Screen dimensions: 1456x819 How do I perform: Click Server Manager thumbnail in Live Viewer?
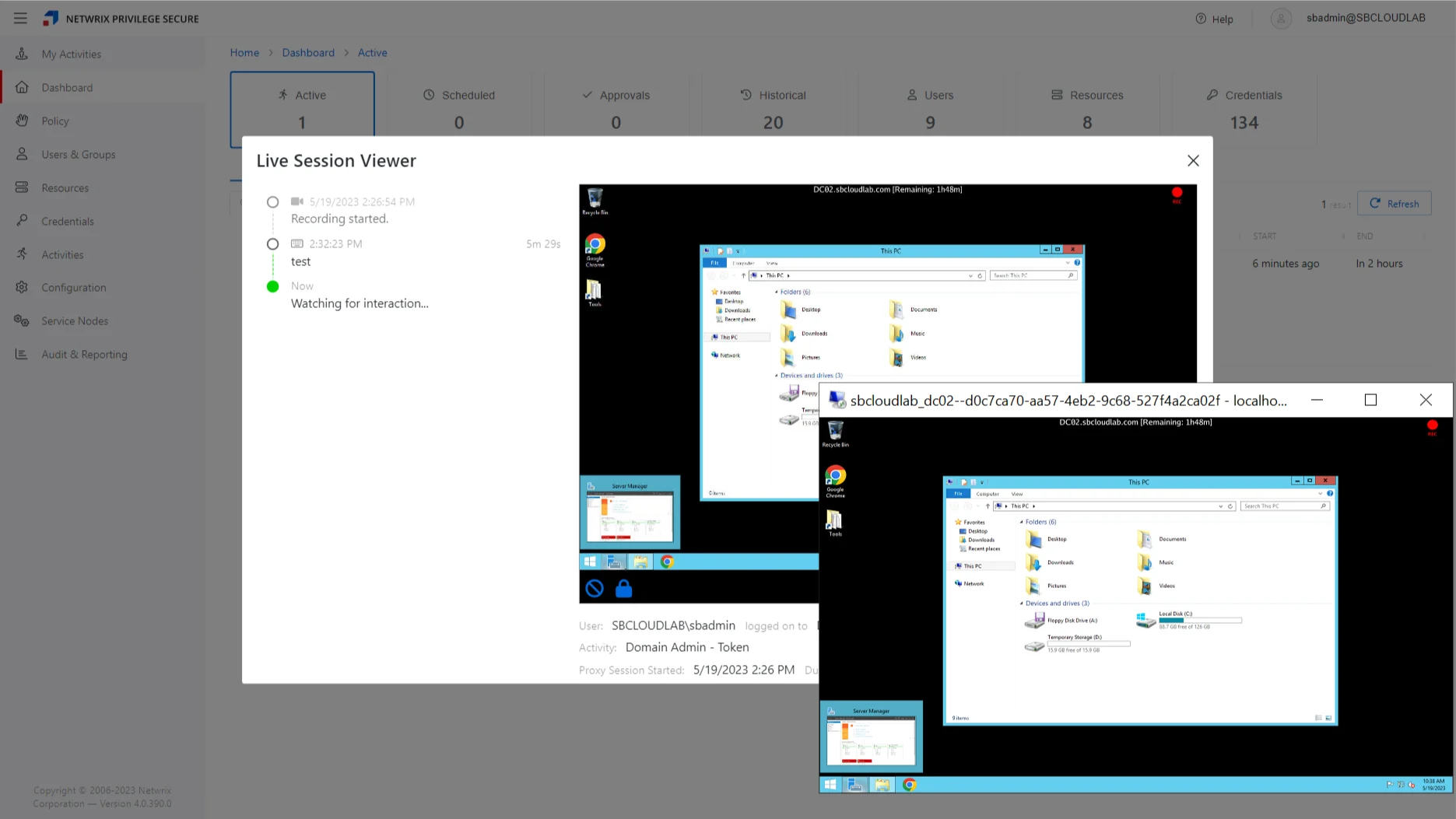pyautogui.click(x=630, y=512)
